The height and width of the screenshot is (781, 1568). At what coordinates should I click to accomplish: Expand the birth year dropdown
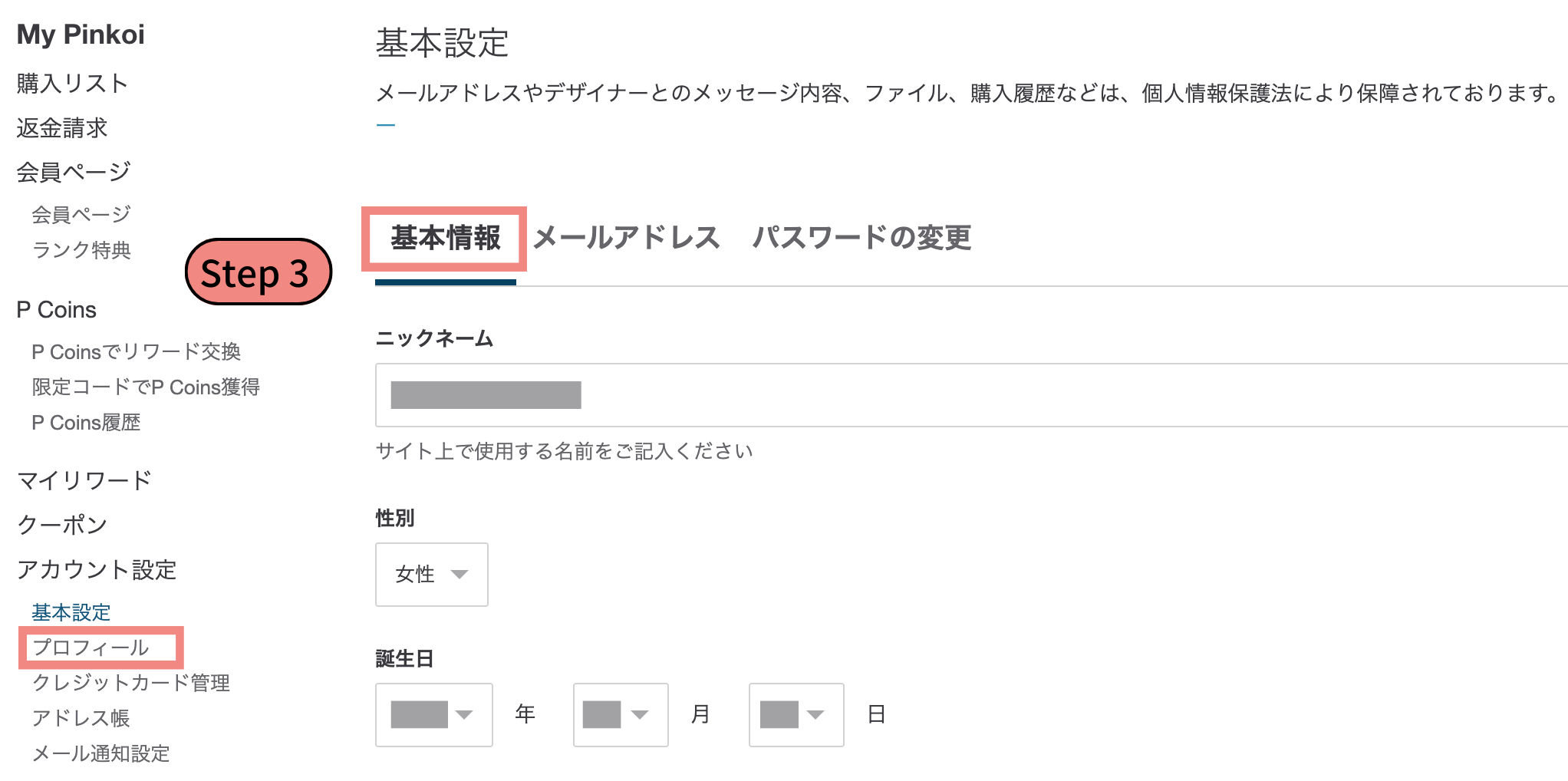click(433, 714)
